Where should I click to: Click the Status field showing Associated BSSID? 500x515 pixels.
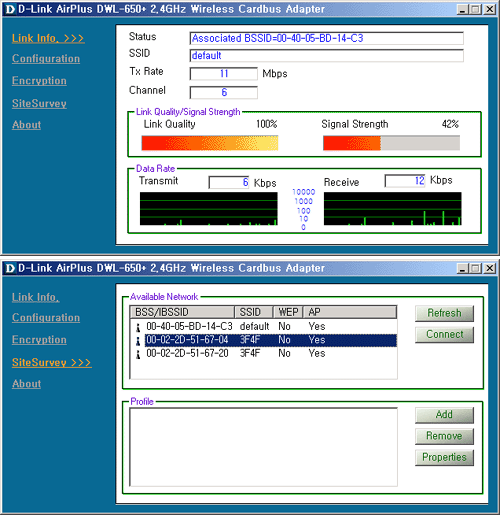tap(327, 38)
